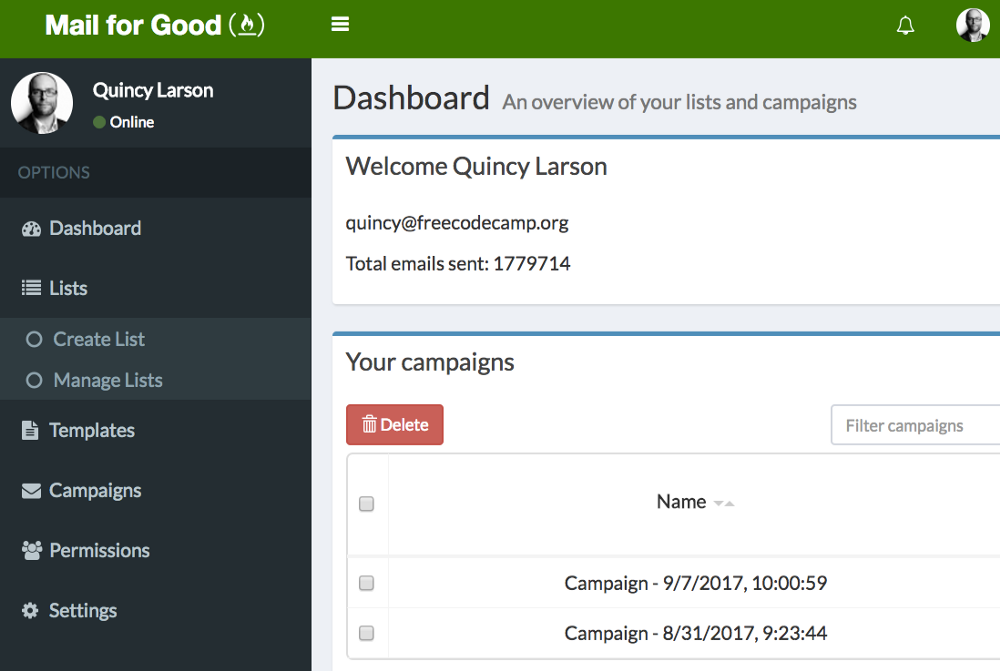Viewport: 1000px width, 671px height.
Task: Click the Settings gear icon
Action: (31, 611)
